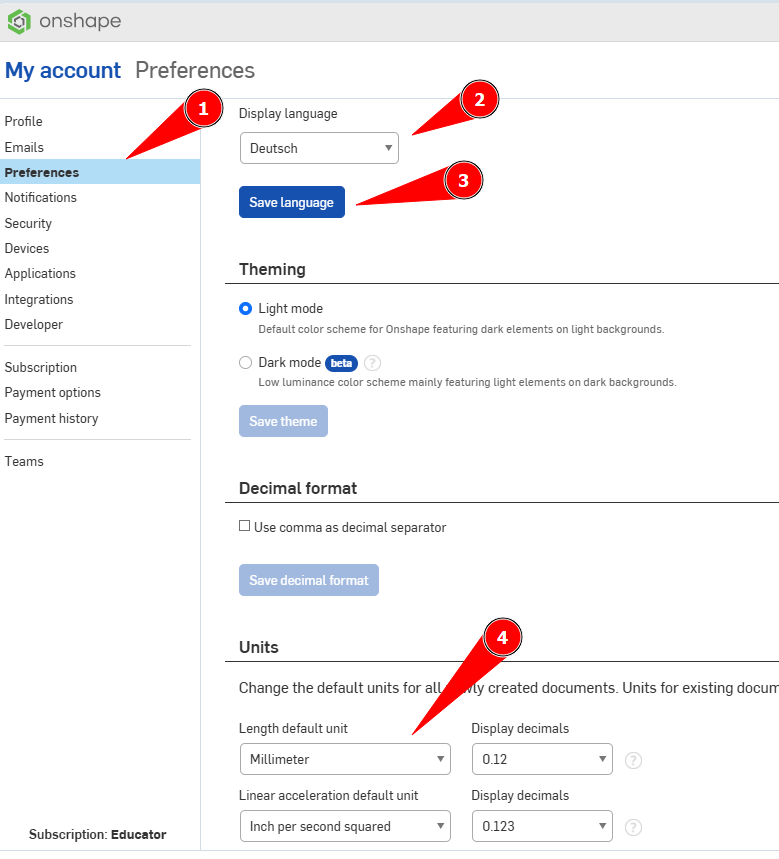Open the Display language dropdown
This screenshot has width=779, height=859.
[319, 148]
